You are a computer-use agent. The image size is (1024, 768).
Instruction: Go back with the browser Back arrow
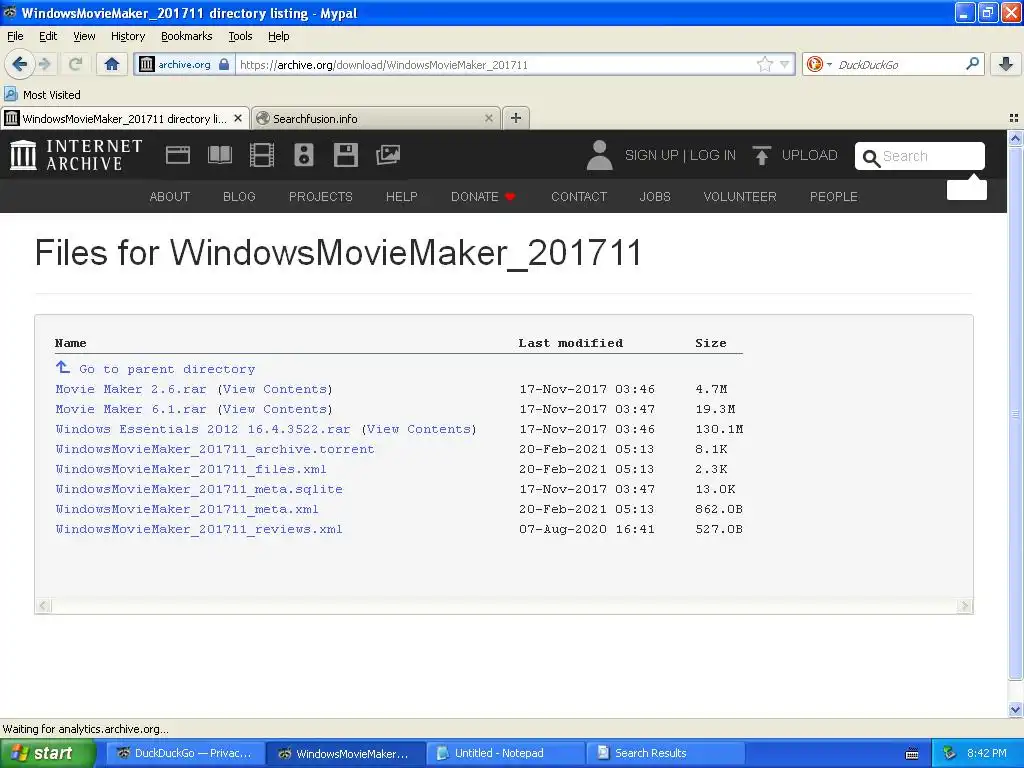point(19,64)
